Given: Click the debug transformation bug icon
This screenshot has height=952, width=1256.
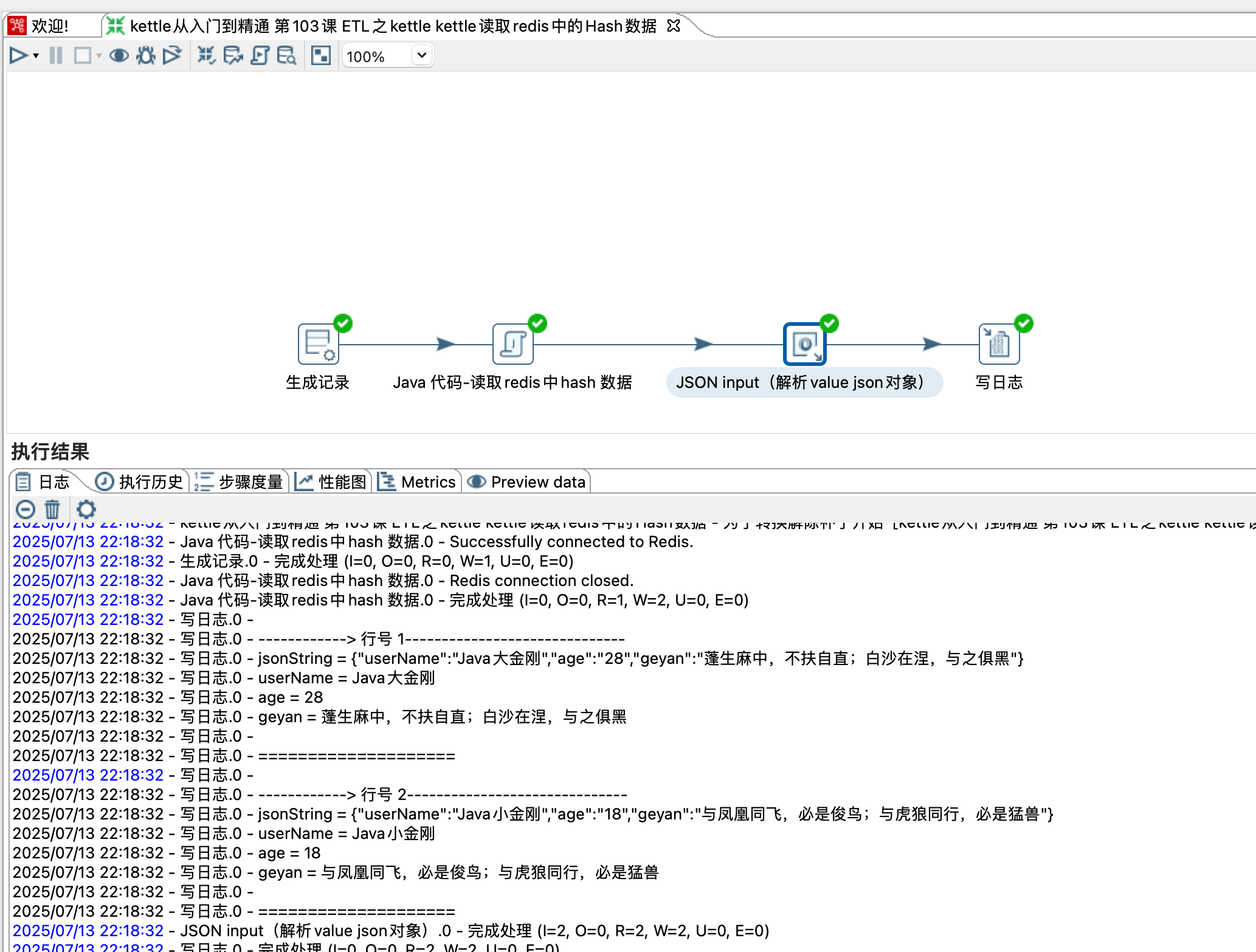Looking at the screenshot, I should tap(145, 56).
